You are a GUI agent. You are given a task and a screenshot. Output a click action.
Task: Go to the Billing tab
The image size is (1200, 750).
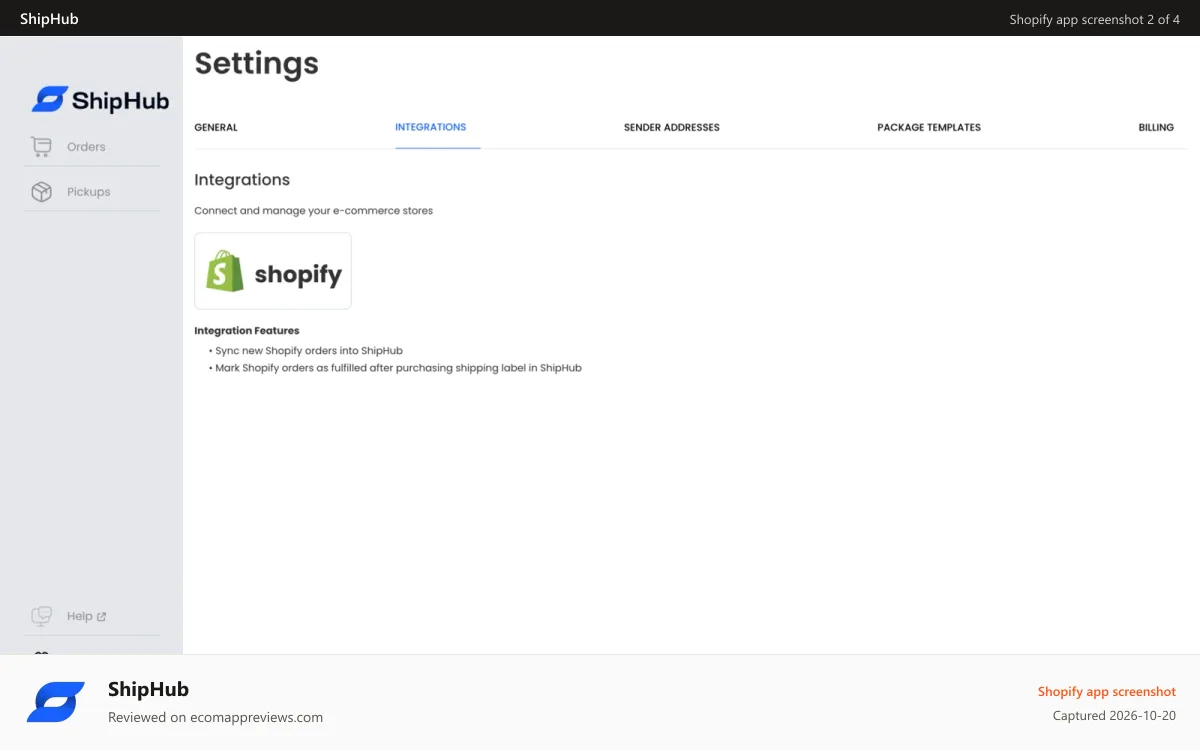1156,128
